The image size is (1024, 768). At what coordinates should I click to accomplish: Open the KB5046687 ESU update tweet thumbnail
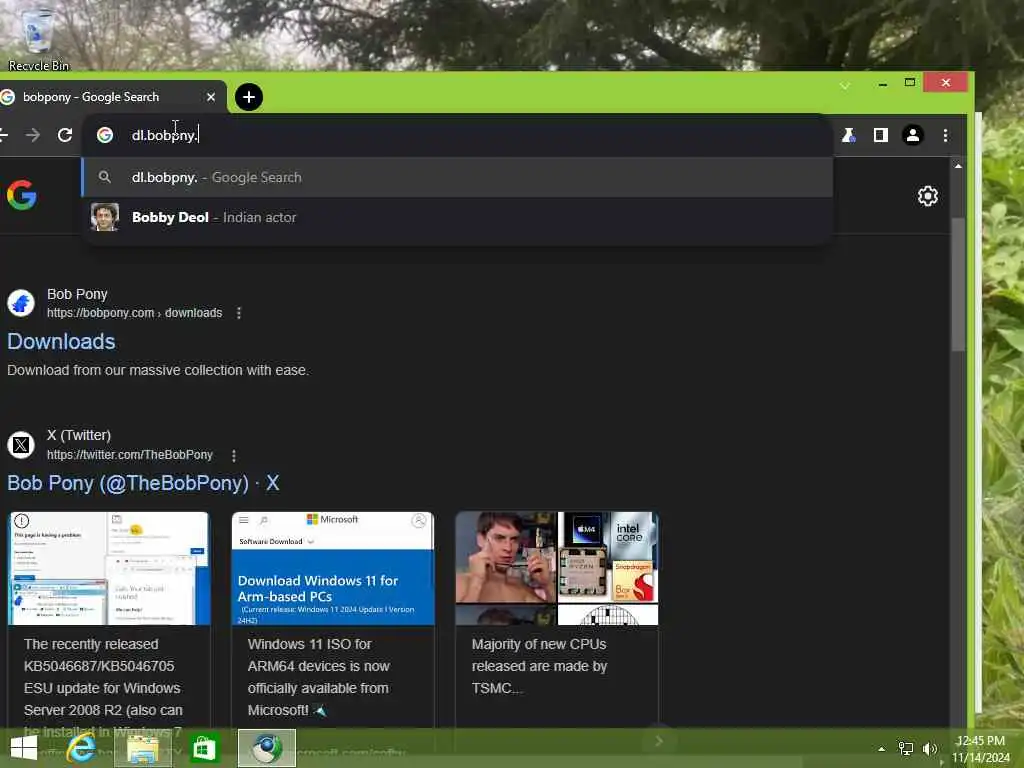click(x=109, y=568)
